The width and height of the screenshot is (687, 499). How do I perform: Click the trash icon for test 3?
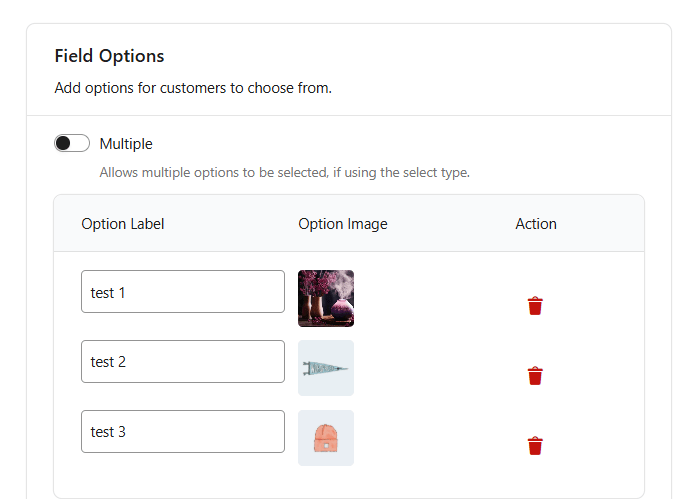coord(535,446)
